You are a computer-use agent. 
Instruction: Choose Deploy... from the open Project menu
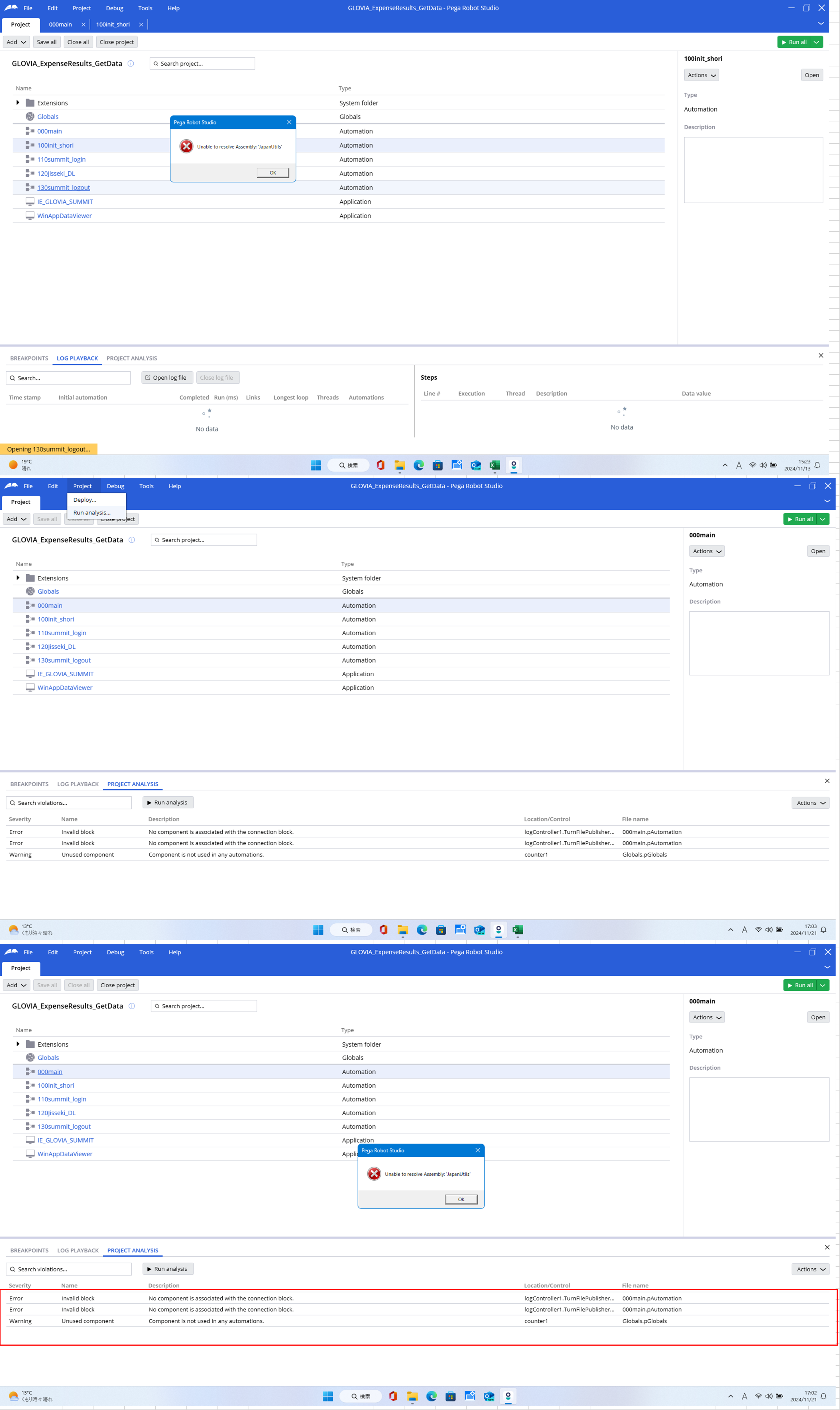(x=85, y=500)
